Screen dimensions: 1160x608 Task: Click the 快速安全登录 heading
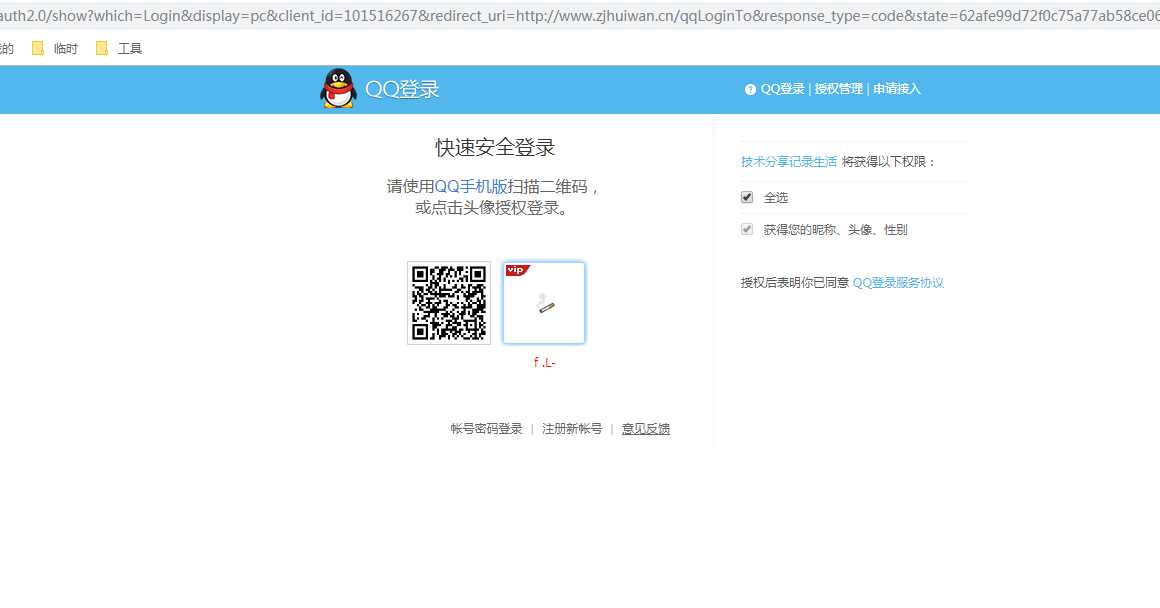coord(495,148)
